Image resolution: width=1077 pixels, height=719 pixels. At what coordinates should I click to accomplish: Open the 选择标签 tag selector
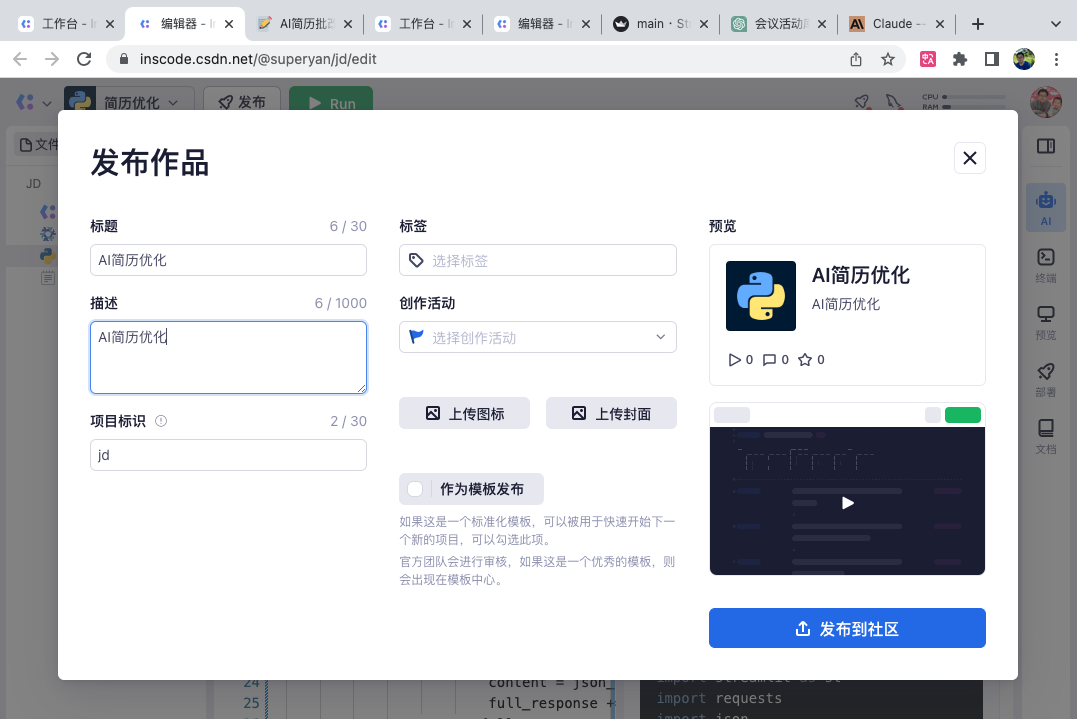coord(538,260)
